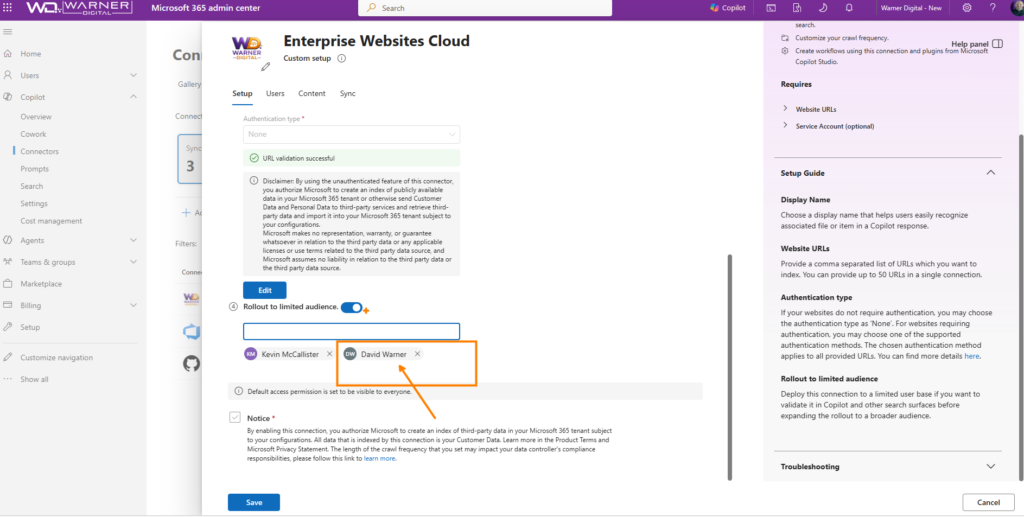This screenshot has height=517, width=1024.
Task: Collapse the navigation hamburger menu
Action: pyautogui.click(x=8, y=31)
